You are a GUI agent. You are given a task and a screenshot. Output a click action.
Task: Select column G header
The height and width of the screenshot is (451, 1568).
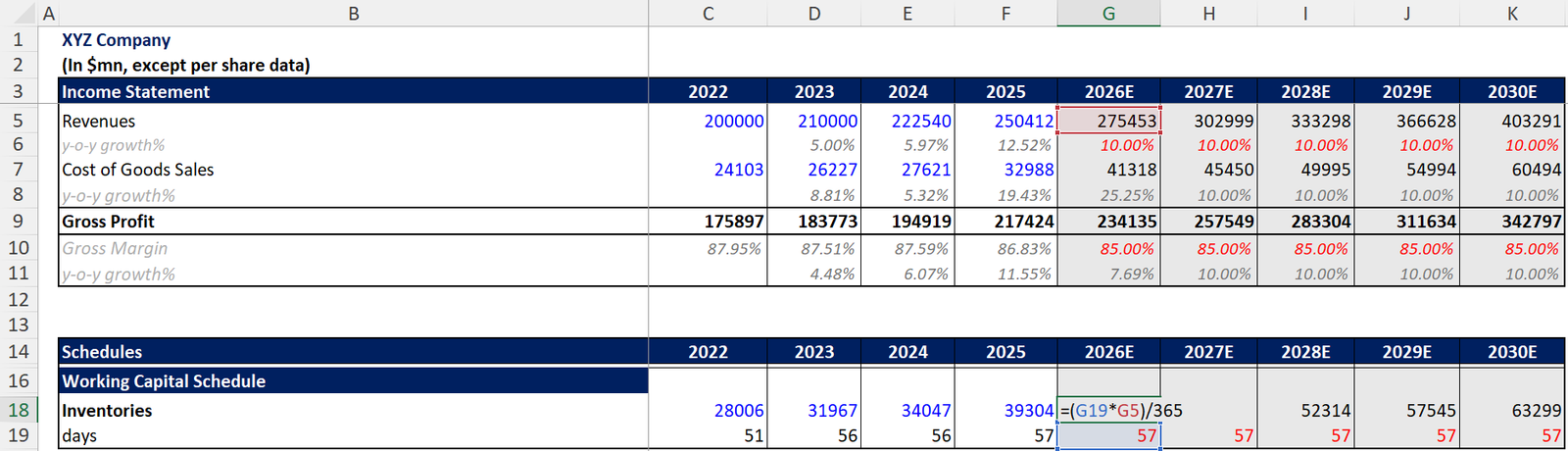[x=1108, y=14]
